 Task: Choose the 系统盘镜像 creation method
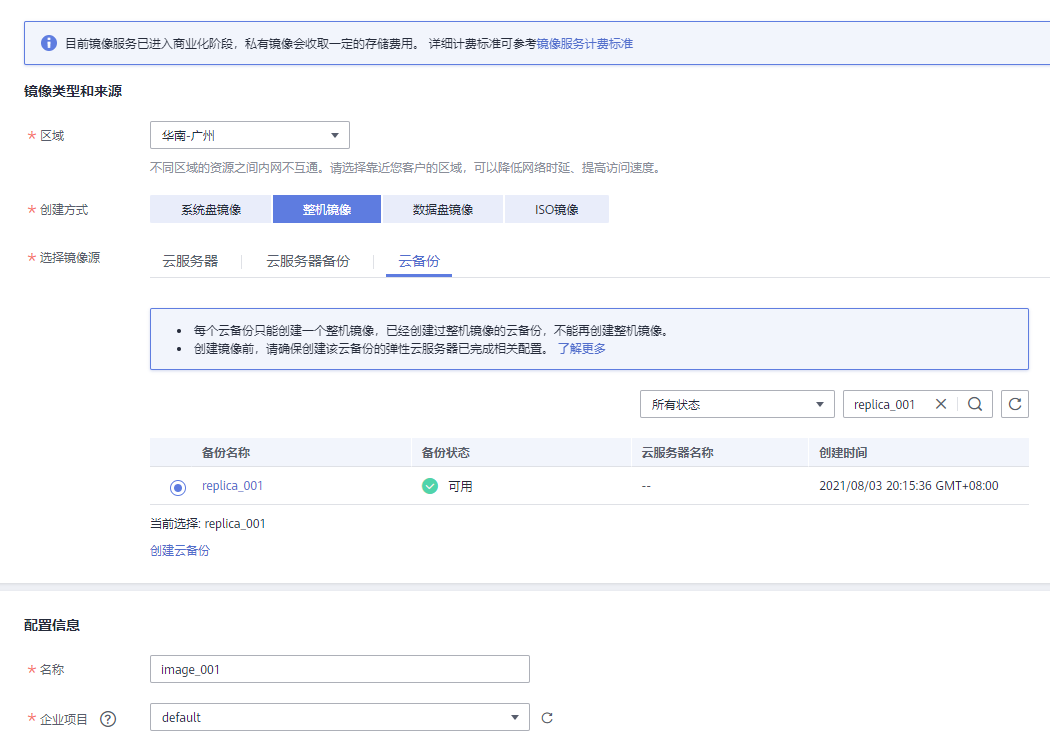(211, 210)
